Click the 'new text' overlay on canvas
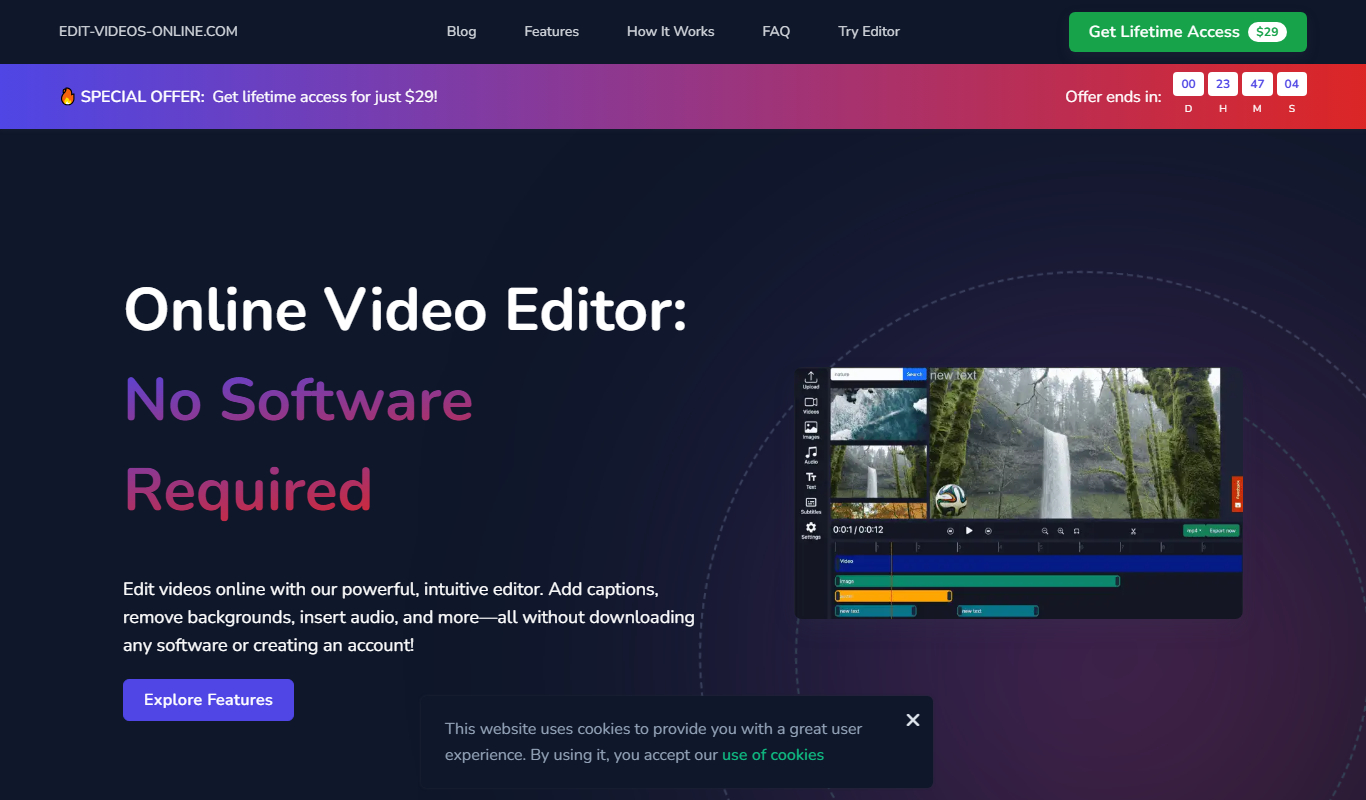This screenshot has width=1366, height=800. click(x=953, y=376)
